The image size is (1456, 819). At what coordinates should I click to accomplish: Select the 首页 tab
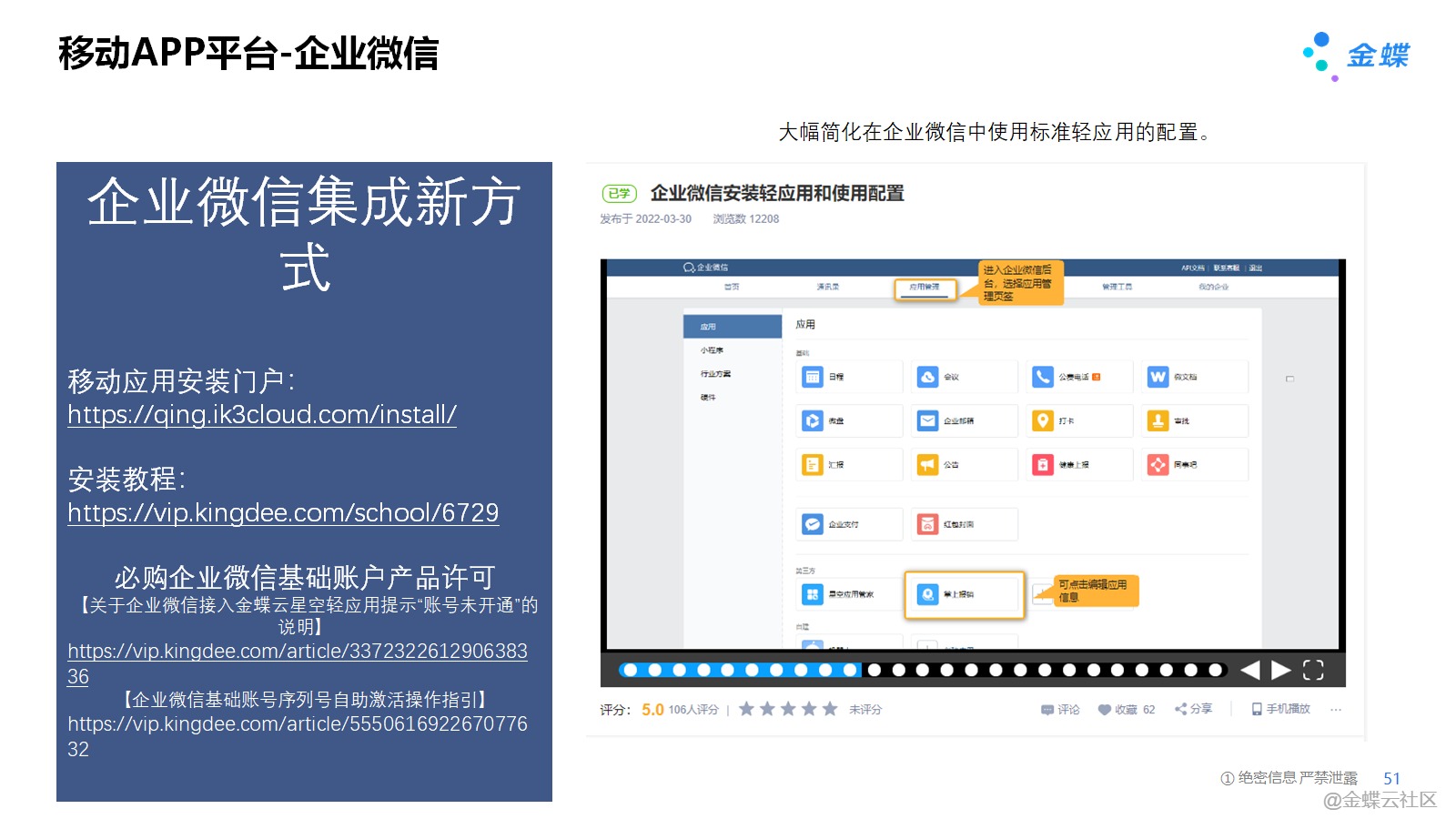(732, 287)
